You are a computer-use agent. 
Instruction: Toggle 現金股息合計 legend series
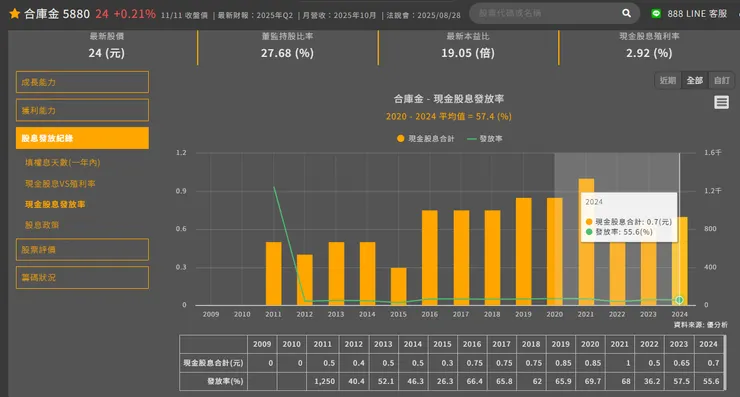(x=425, y=138)
